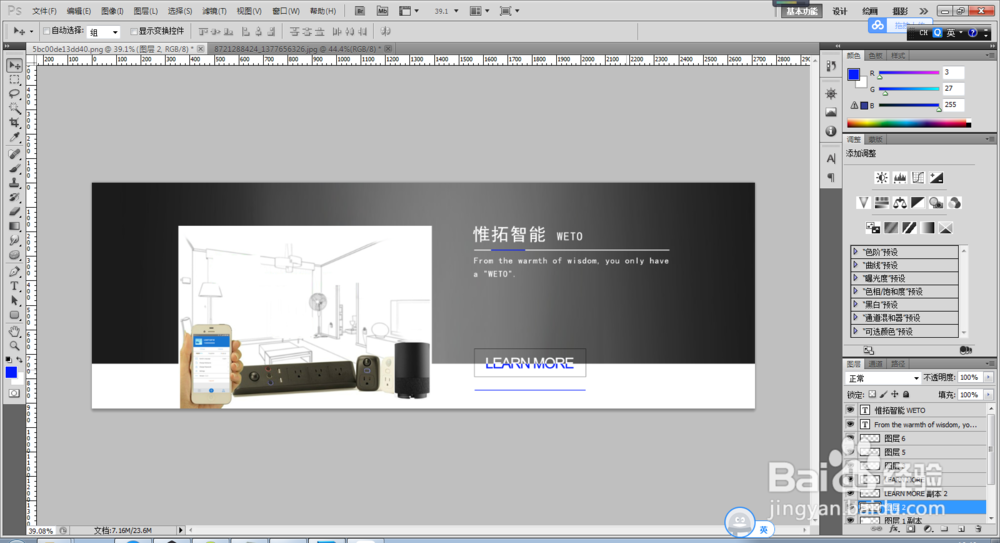Select the Rectangular Marquee tool

coord(14,80)
